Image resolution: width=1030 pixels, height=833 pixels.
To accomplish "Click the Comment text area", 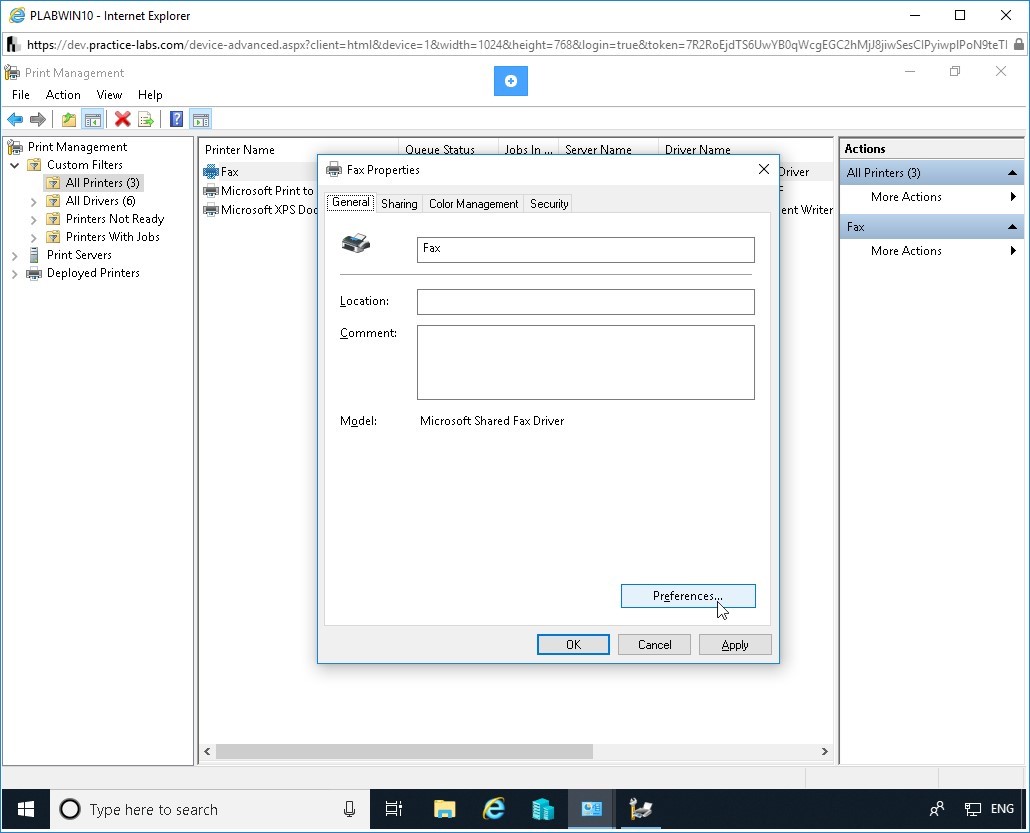I will (585, 362).
